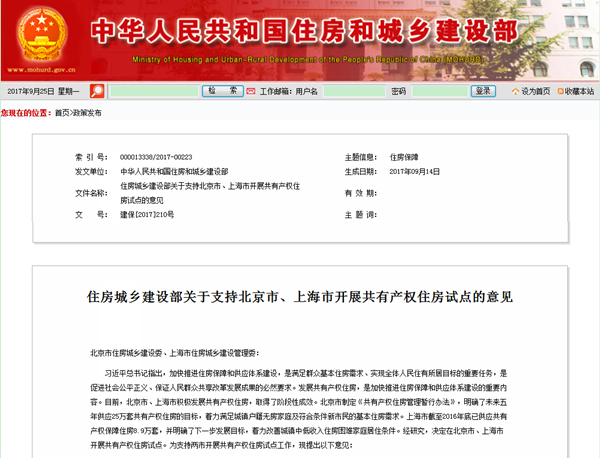Click the www.mohurd.gov.cn text in banner

pyautogui.click(x=41, y=70)
